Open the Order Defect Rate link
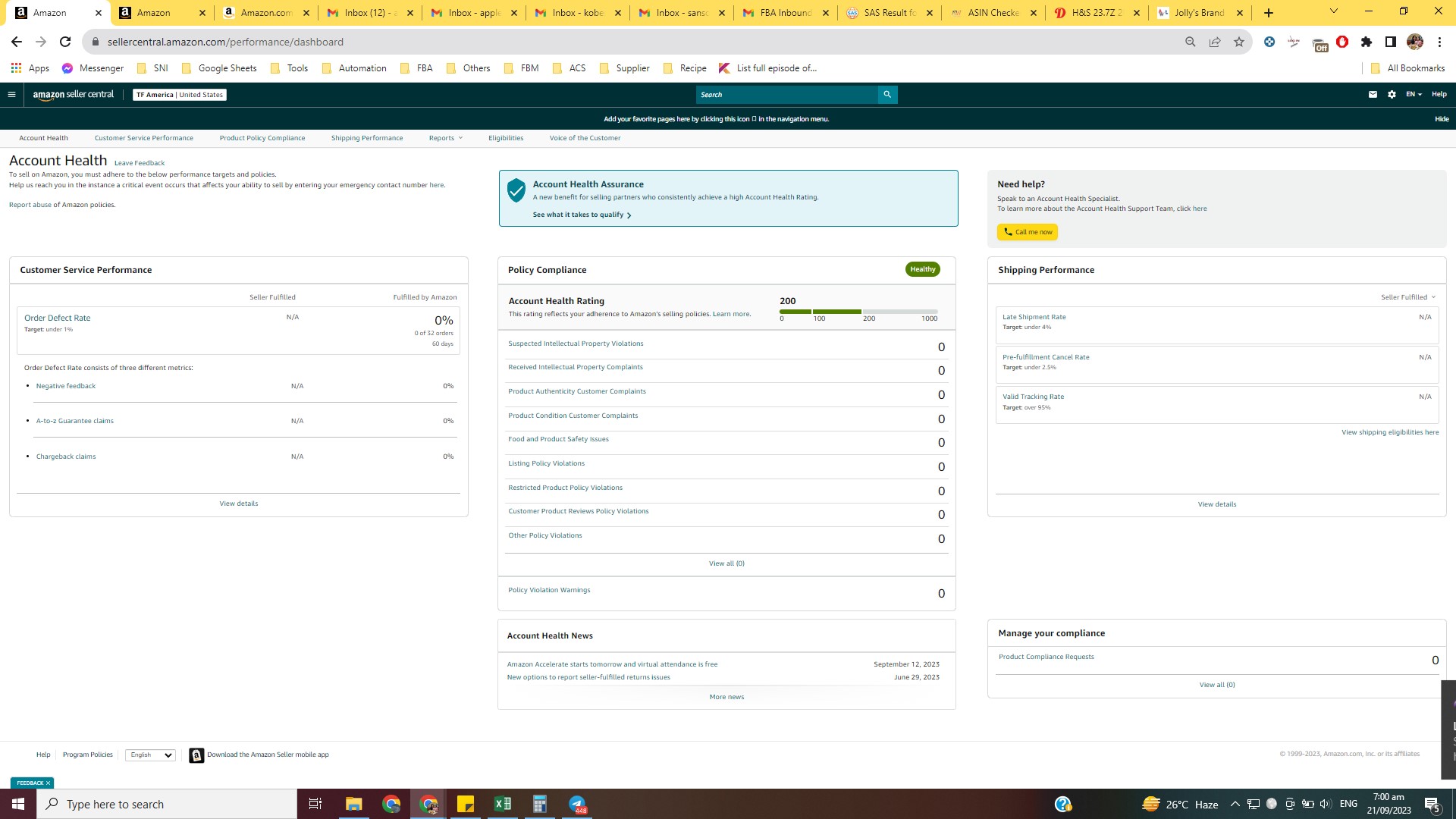The height and width of the screenshot is (819, 1456). click(x=57, y=318)
